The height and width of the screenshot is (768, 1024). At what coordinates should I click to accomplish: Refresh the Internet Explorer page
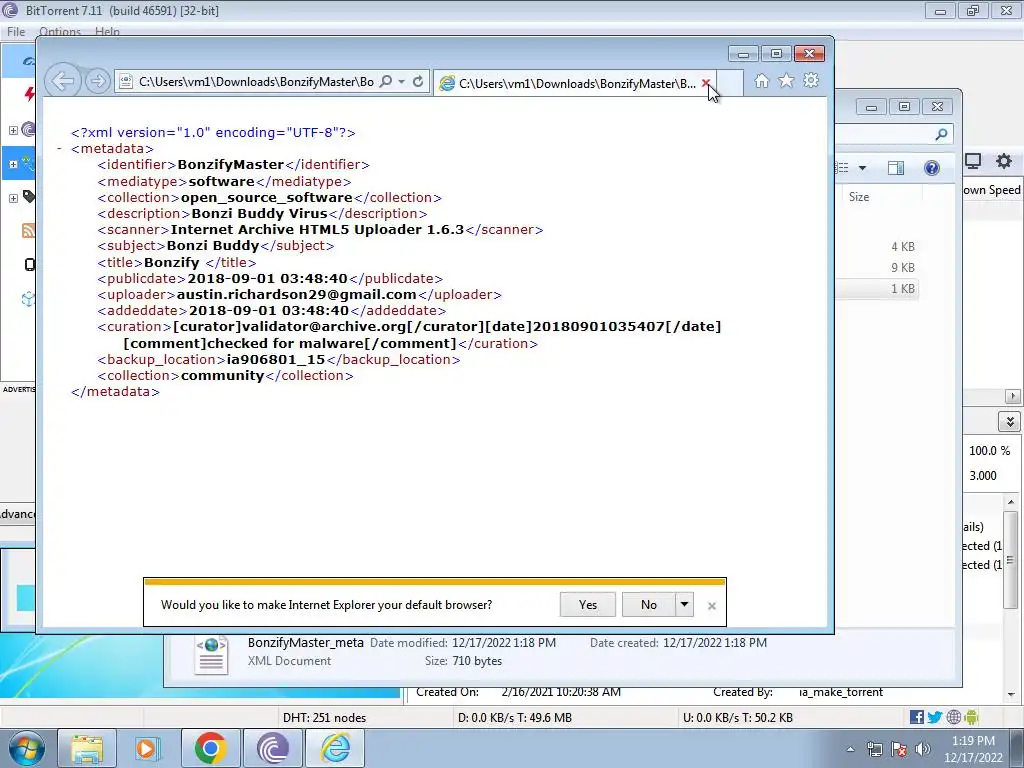tap(418, 82)
